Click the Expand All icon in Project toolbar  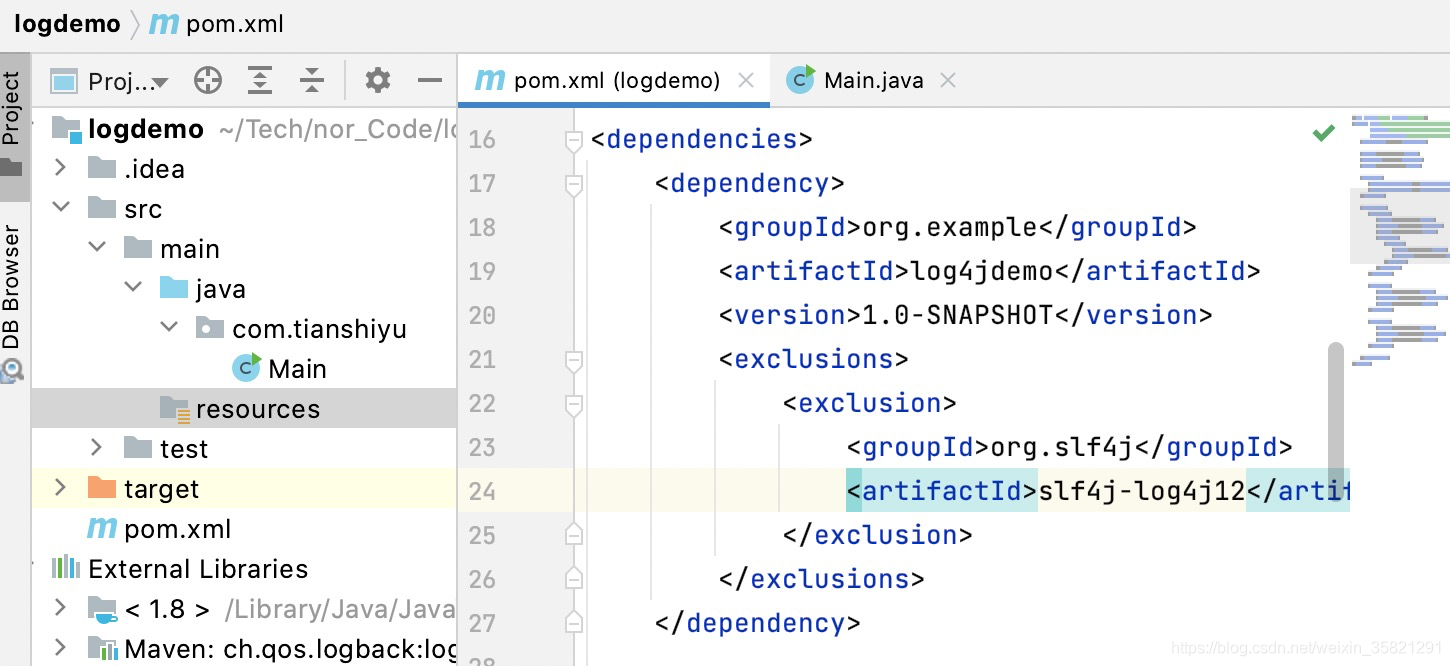point(260,81)
